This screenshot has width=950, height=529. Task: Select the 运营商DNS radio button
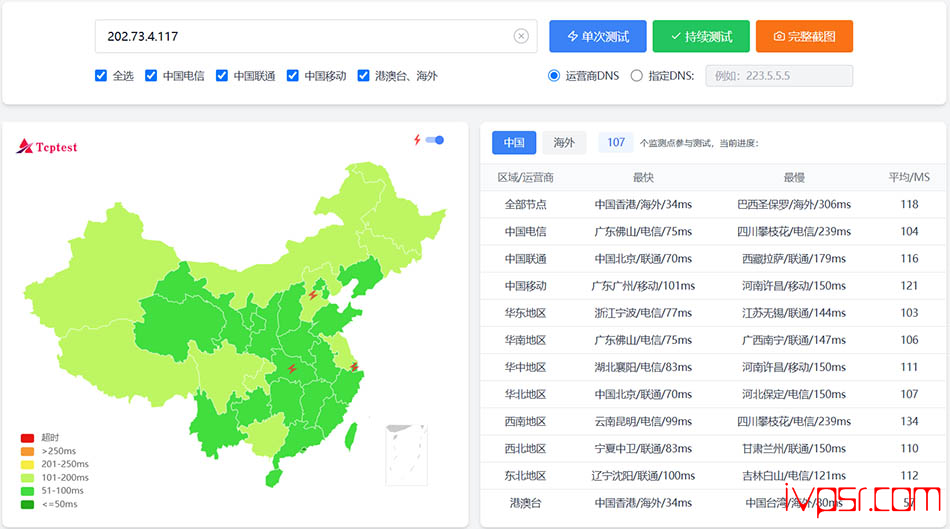tap(554, 76)
